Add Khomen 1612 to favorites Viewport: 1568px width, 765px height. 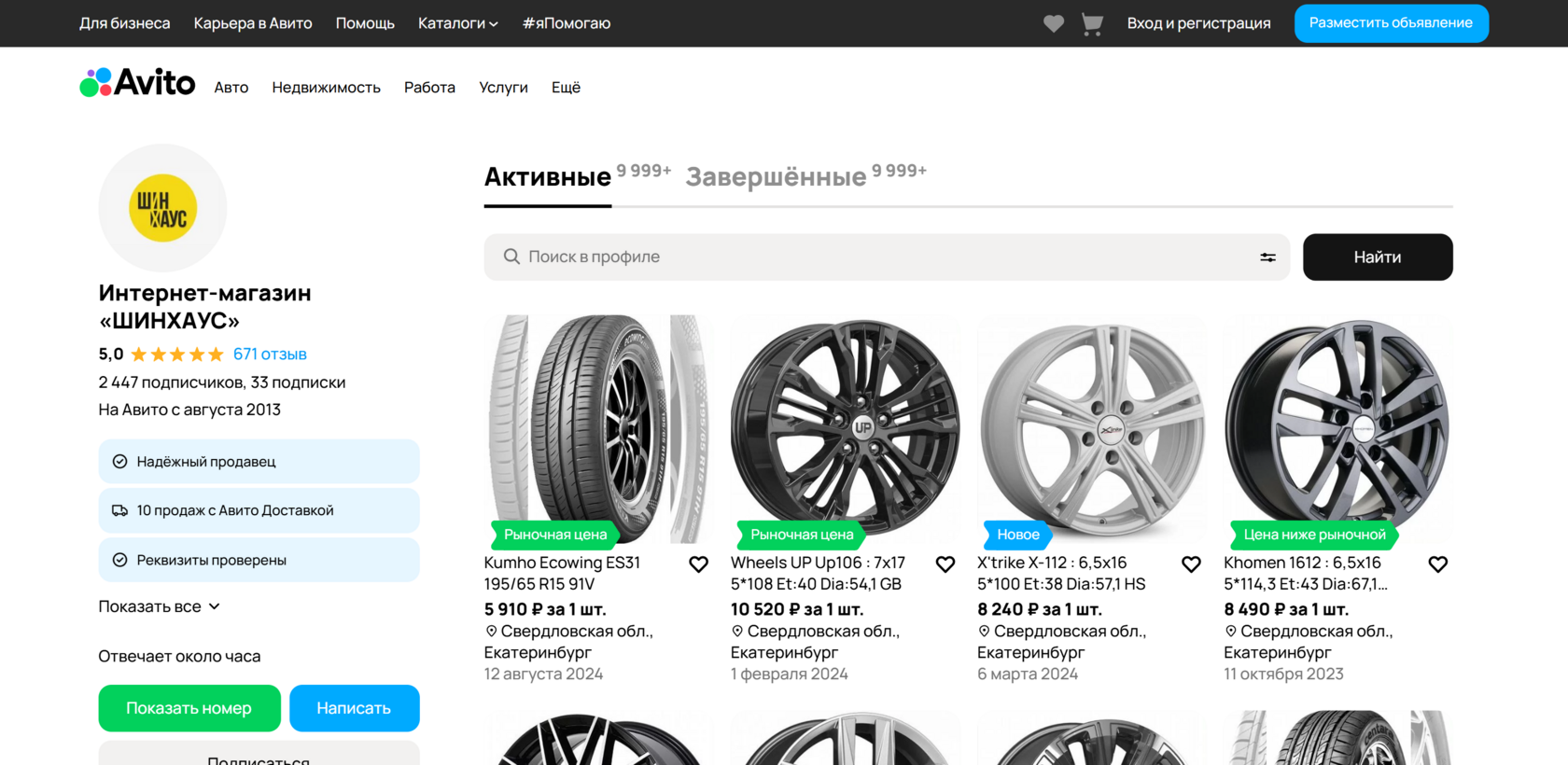click(1437, 564)
